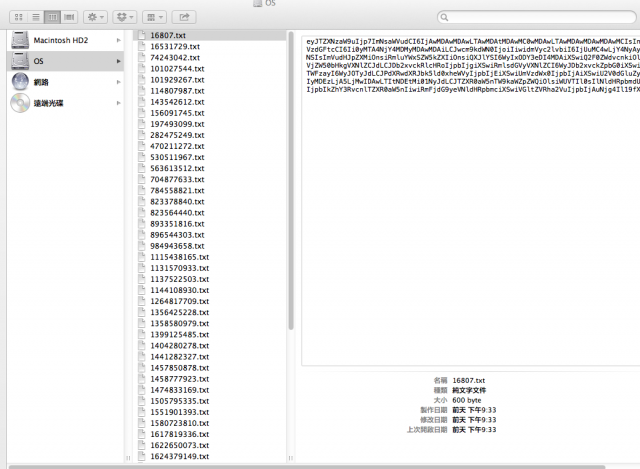Click the share toolbar button

click(x=184, y=17)
